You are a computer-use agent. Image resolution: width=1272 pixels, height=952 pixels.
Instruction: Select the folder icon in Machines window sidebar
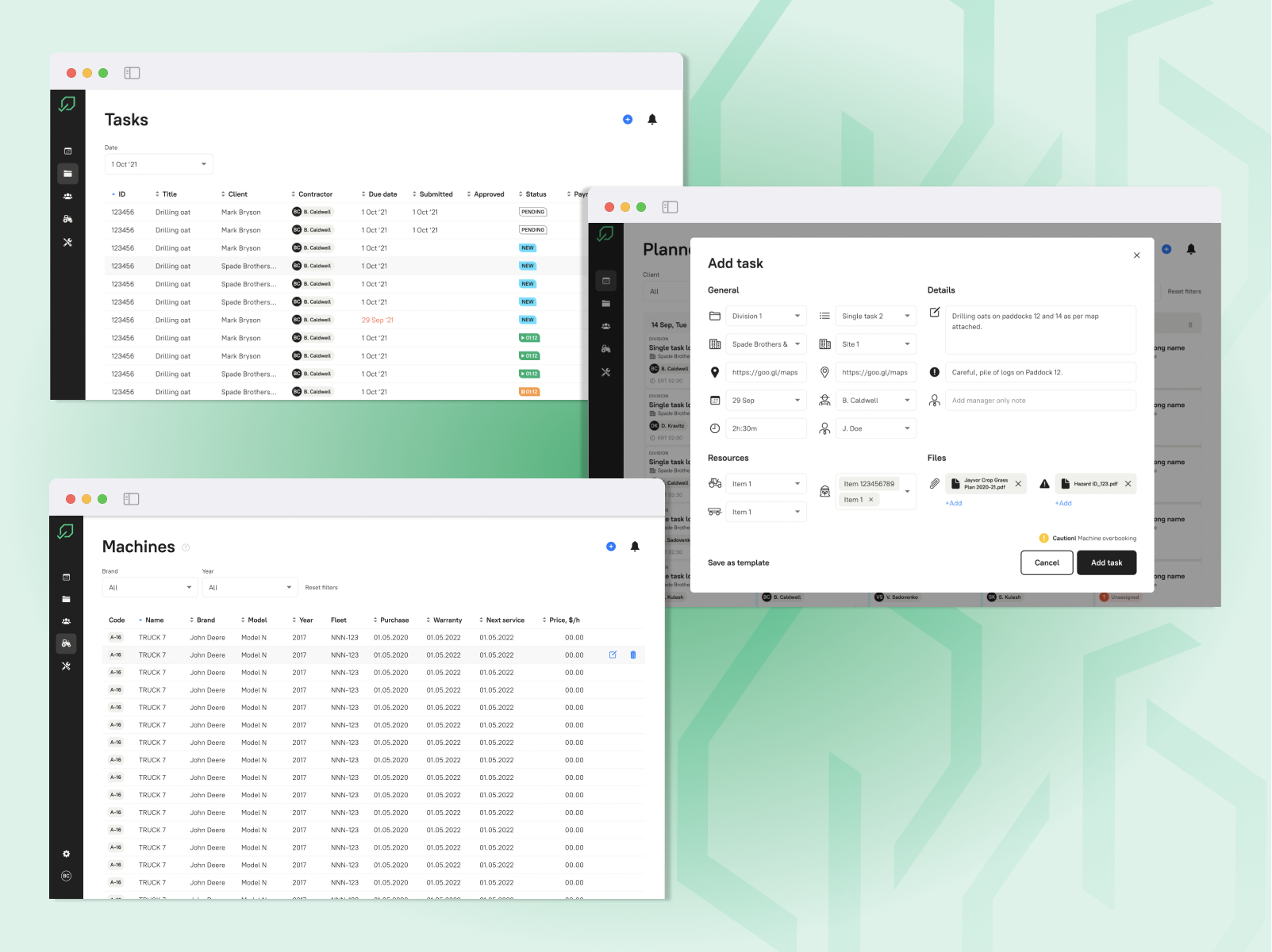click(66, 599)
